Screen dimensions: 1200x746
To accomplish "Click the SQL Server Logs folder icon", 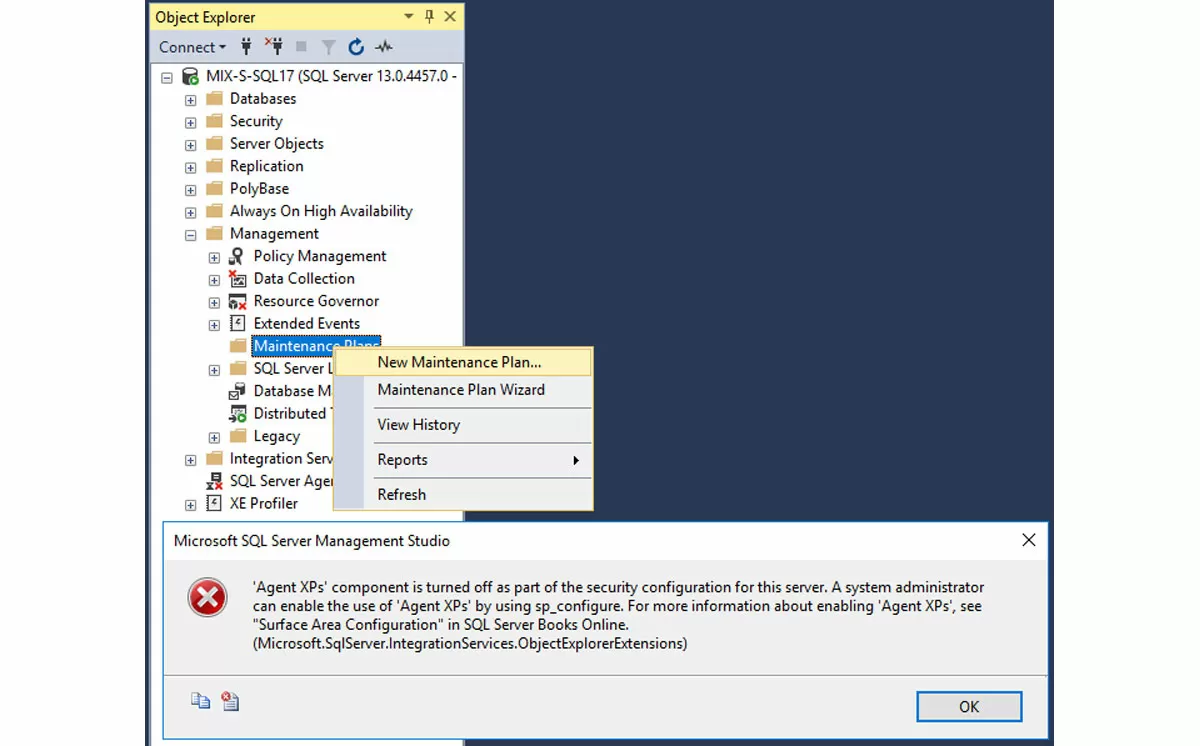I will 237,368.
